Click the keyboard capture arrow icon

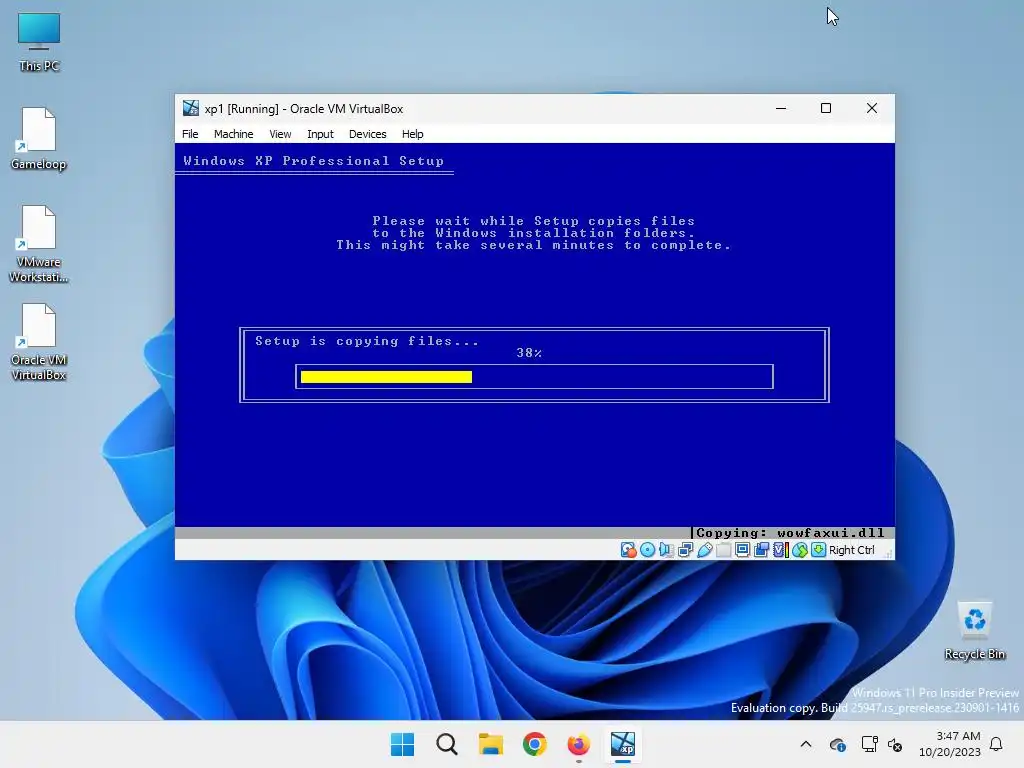tap(818, 550)
